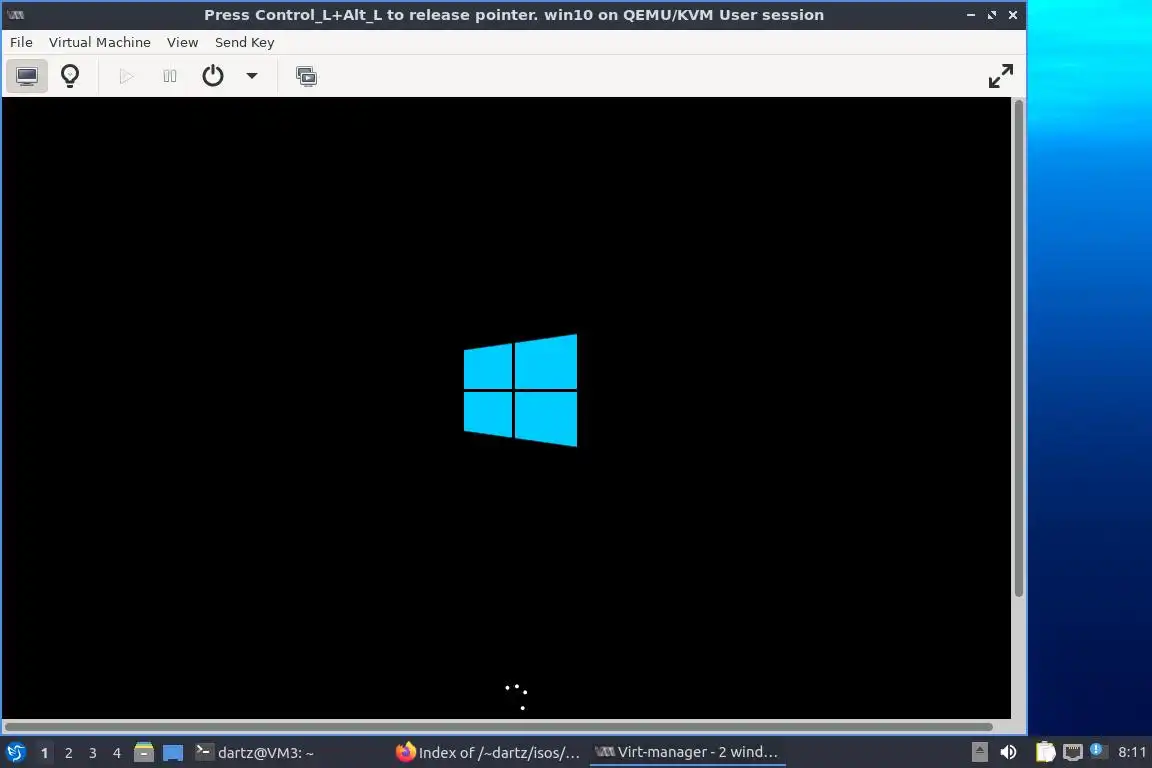Open the clipboard manager tray icon
Image resolution: width=1152 pixels, height=768 pixels.
tap(1045, 752)
